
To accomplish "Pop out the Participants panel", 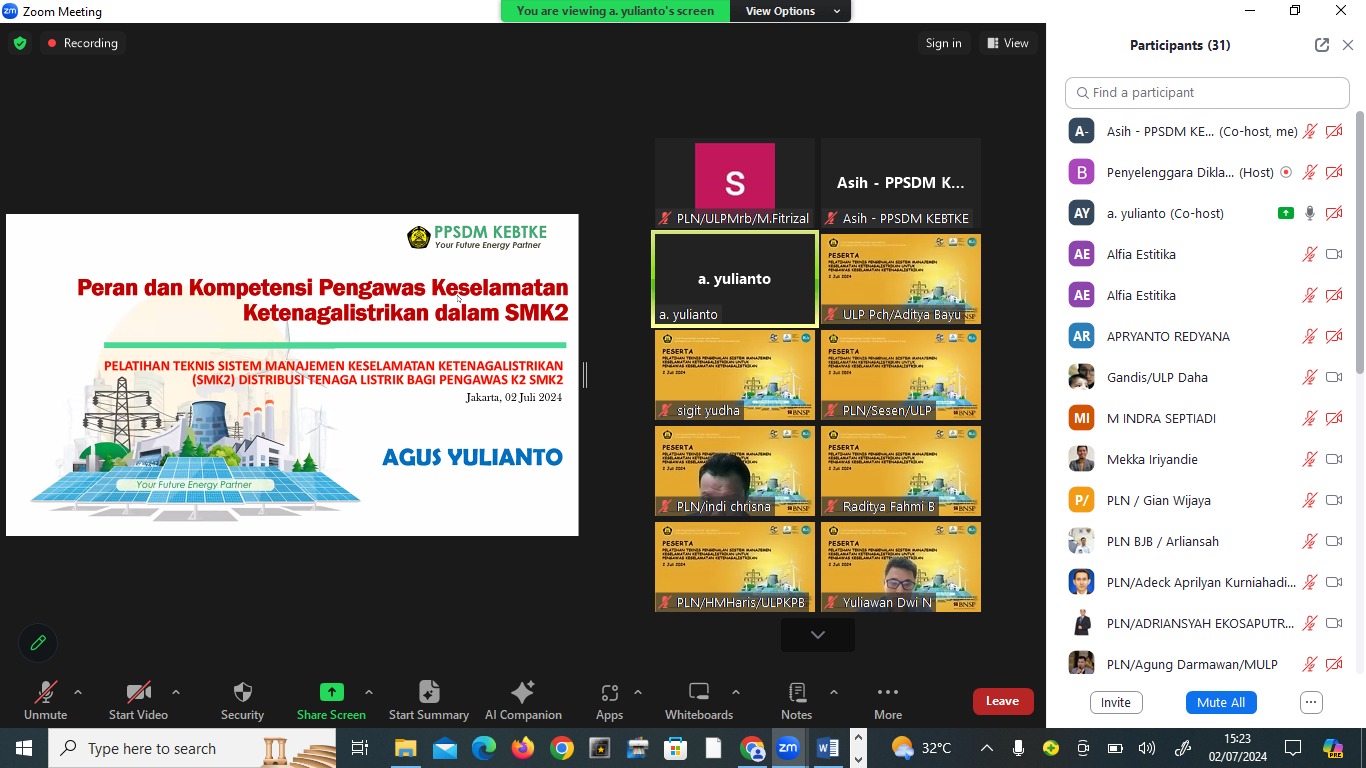I will tap(1322, 45).
